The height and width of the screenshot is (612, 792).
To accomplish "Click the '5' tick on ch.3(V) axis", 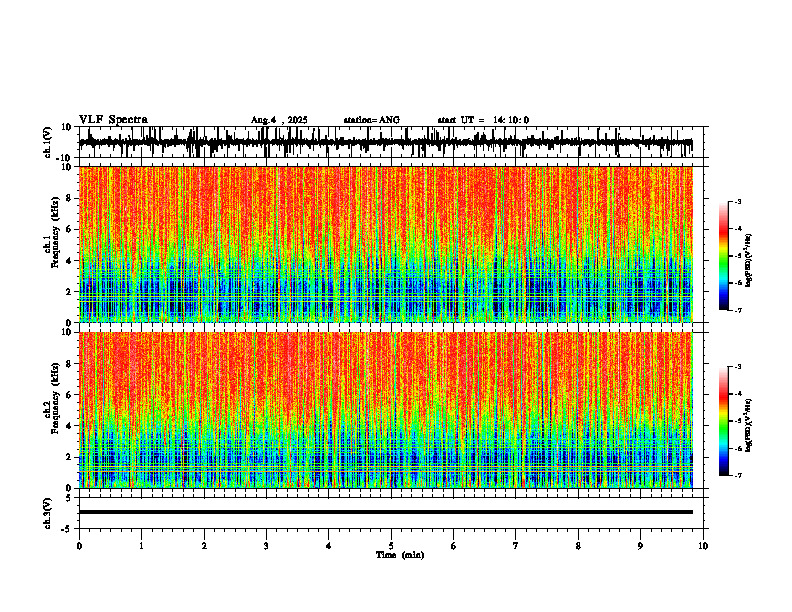I will [x=70, y=498].
